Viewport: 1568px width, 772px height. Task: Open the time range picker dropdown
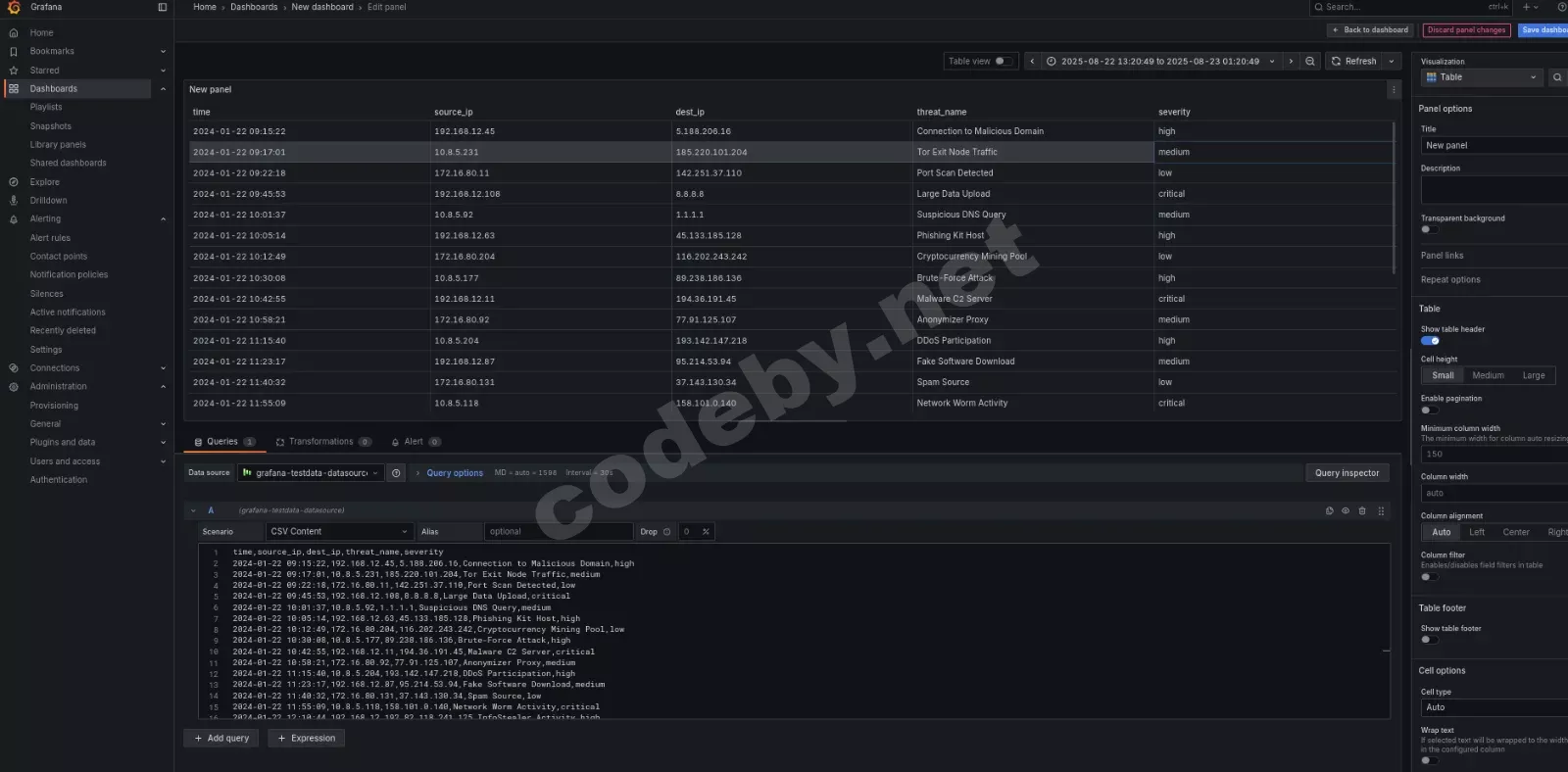point(1161,61)
